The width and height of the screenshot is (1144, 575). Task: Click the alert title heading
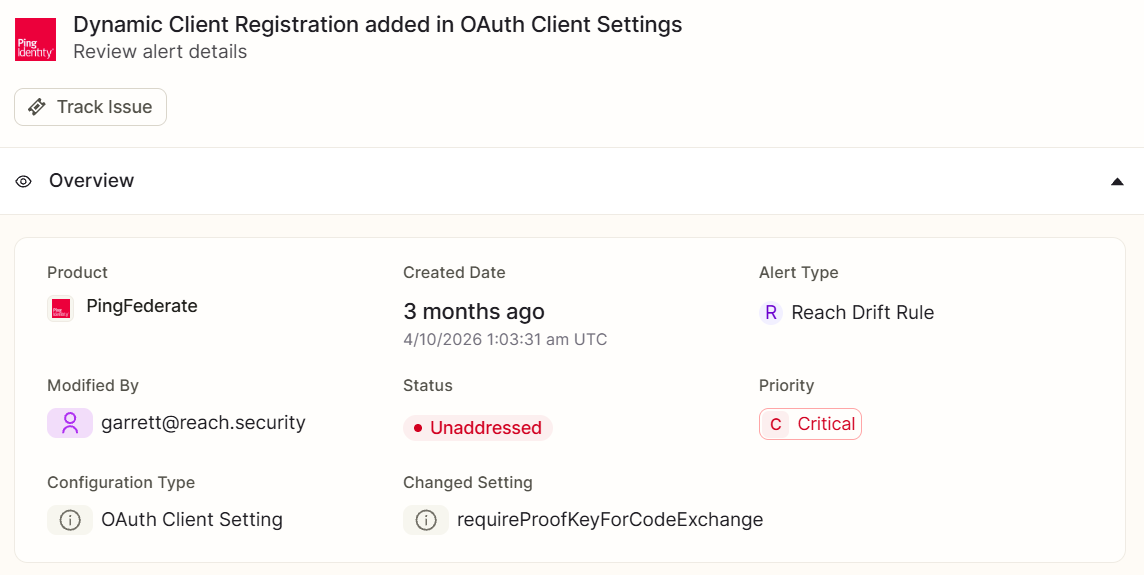[x=378, y=25]
